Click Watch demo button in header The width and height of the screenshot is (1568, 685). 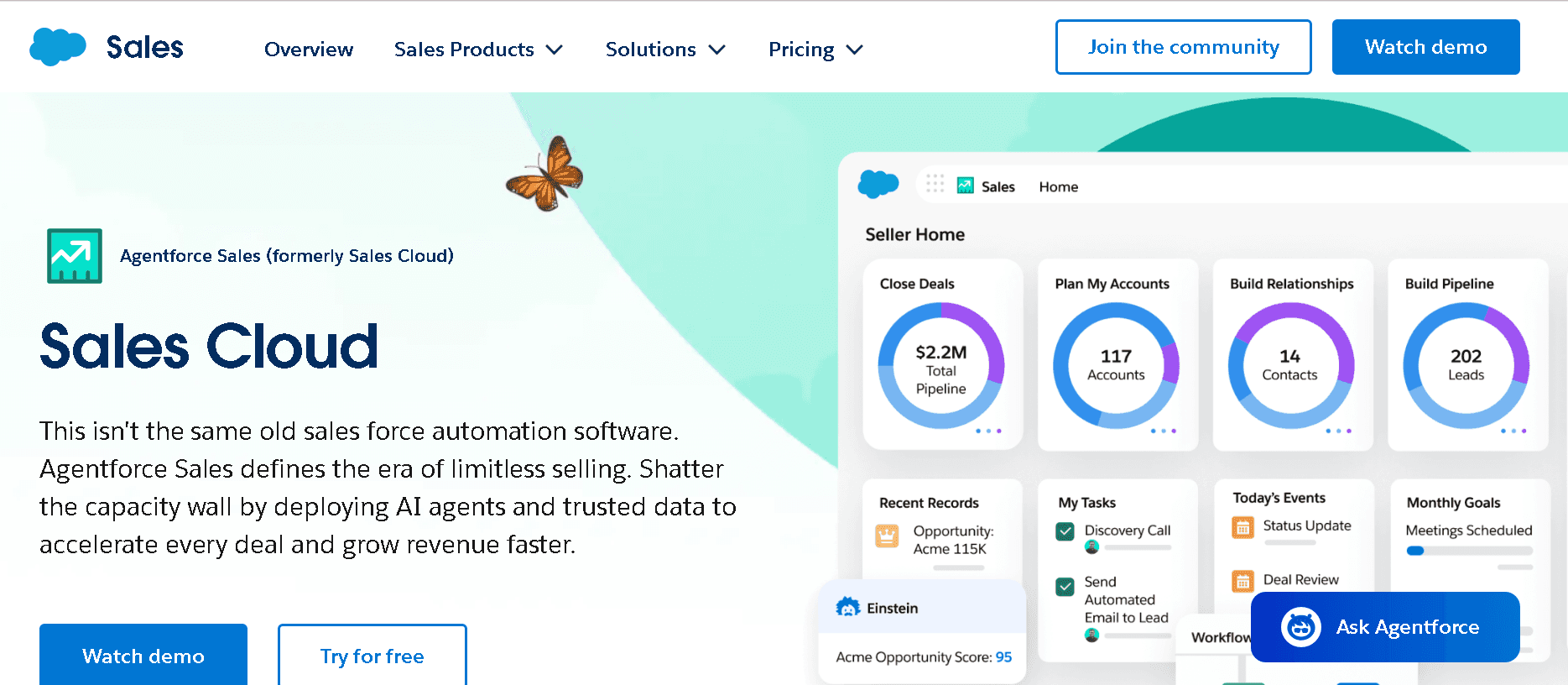[1425, 47]
